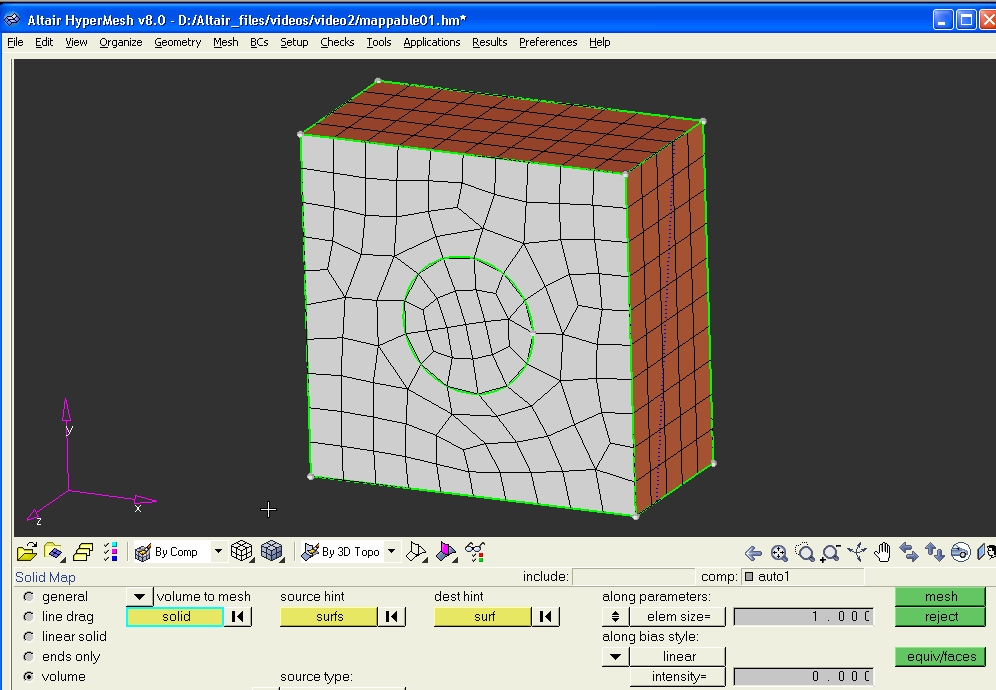Open By Comp dropdown arrow

coord(218,551)
